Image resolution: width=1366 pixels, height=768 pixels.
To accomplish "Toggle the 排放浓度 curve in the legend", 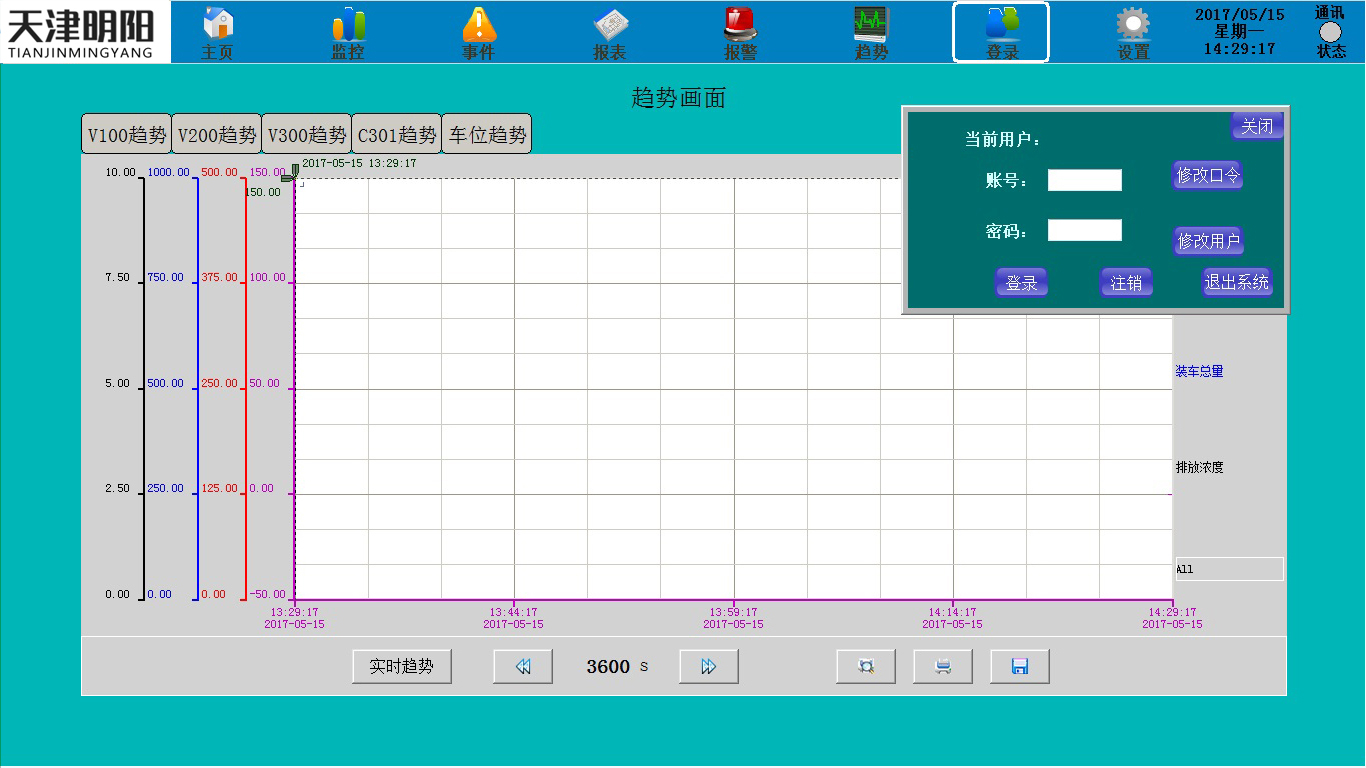I will coord(1197,466).
